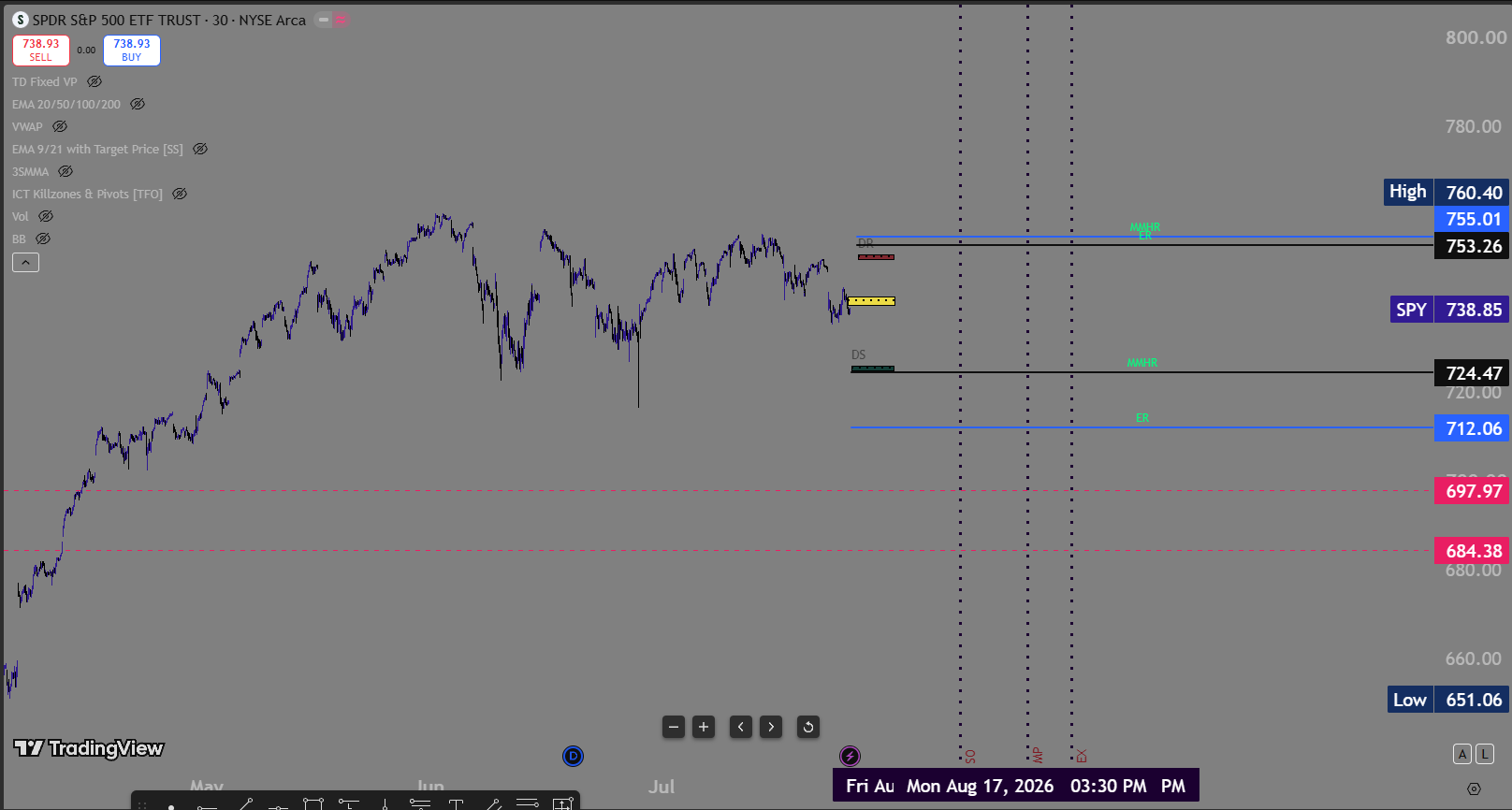Show the TD Fixed VP indicator

tap(94, 81)
